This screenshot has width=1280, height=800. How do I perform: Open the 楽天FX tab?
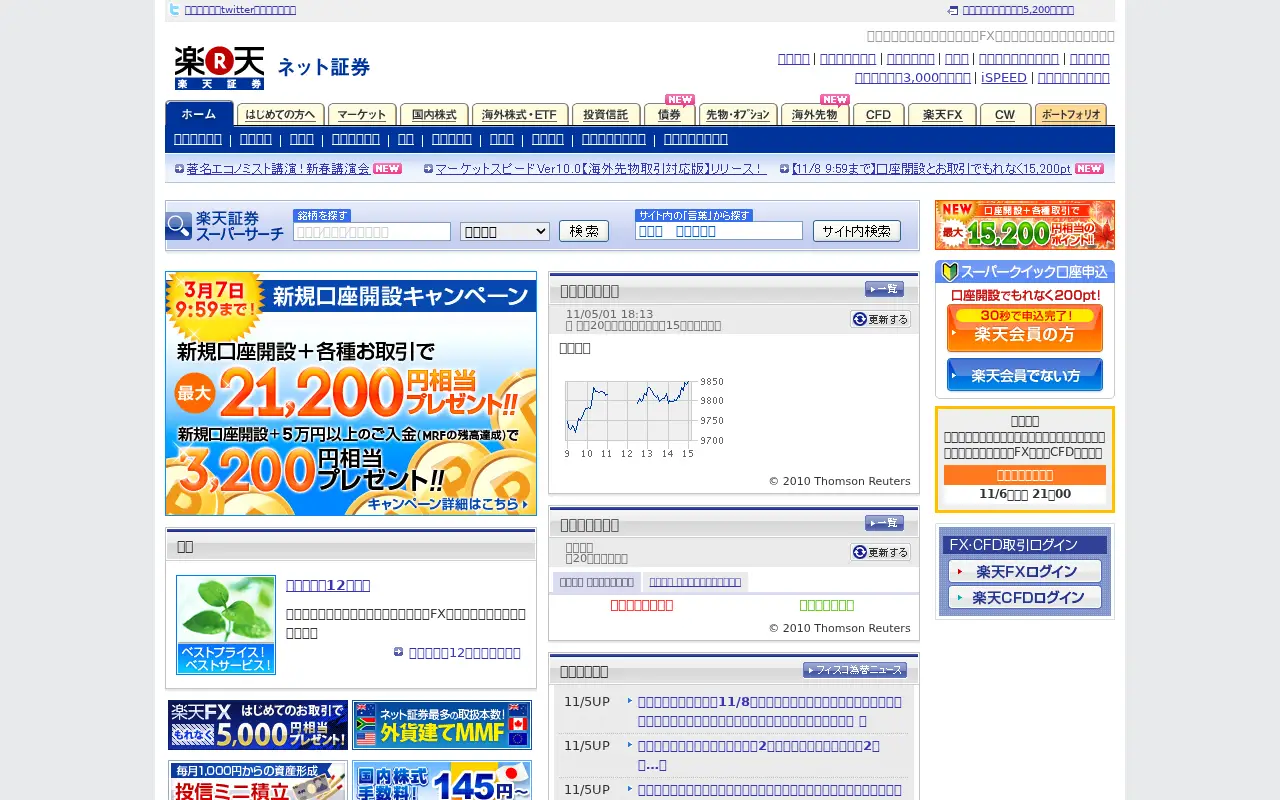[x=942, y=114]
